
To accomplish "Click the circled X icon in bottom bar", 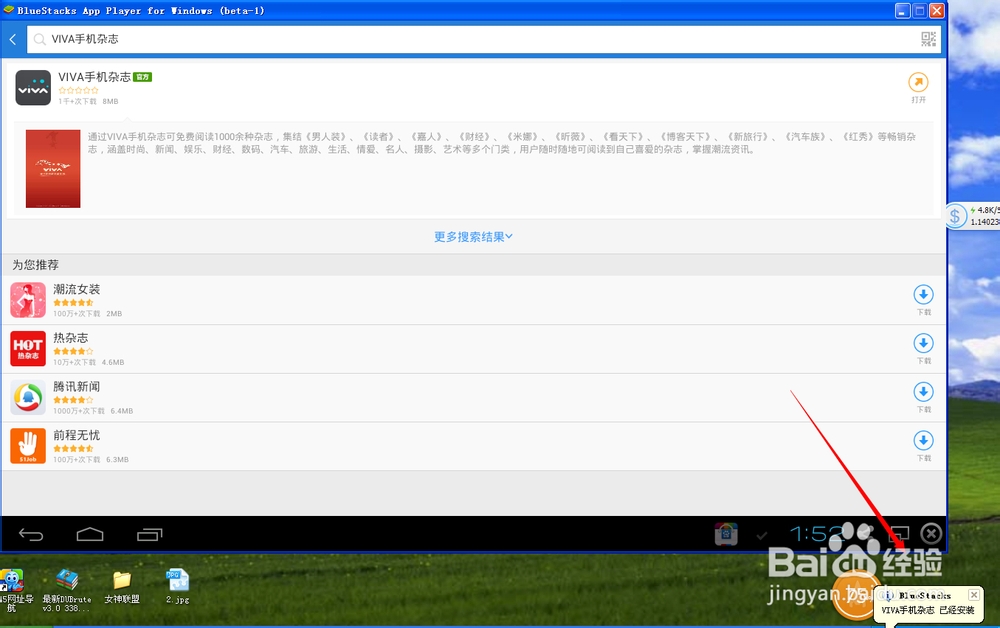I will pos(931,533).
